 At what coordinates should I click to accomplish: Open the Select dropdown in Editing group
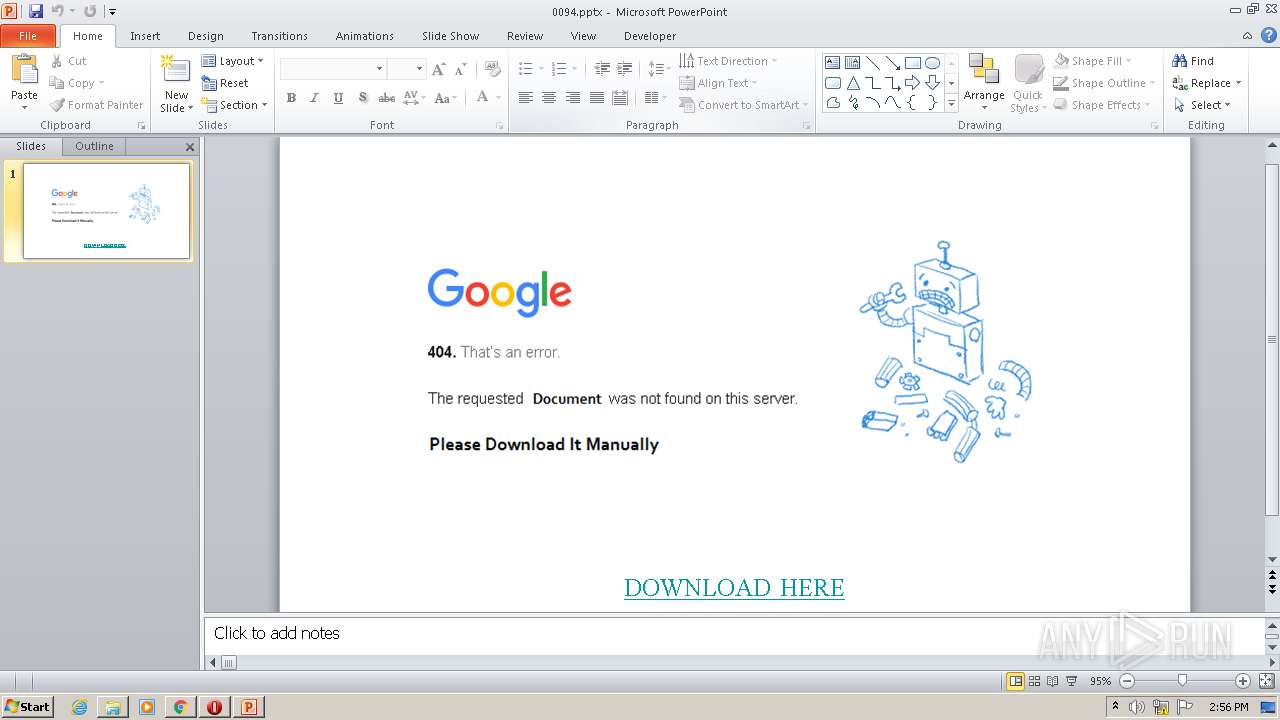[x=1202, y=105]
